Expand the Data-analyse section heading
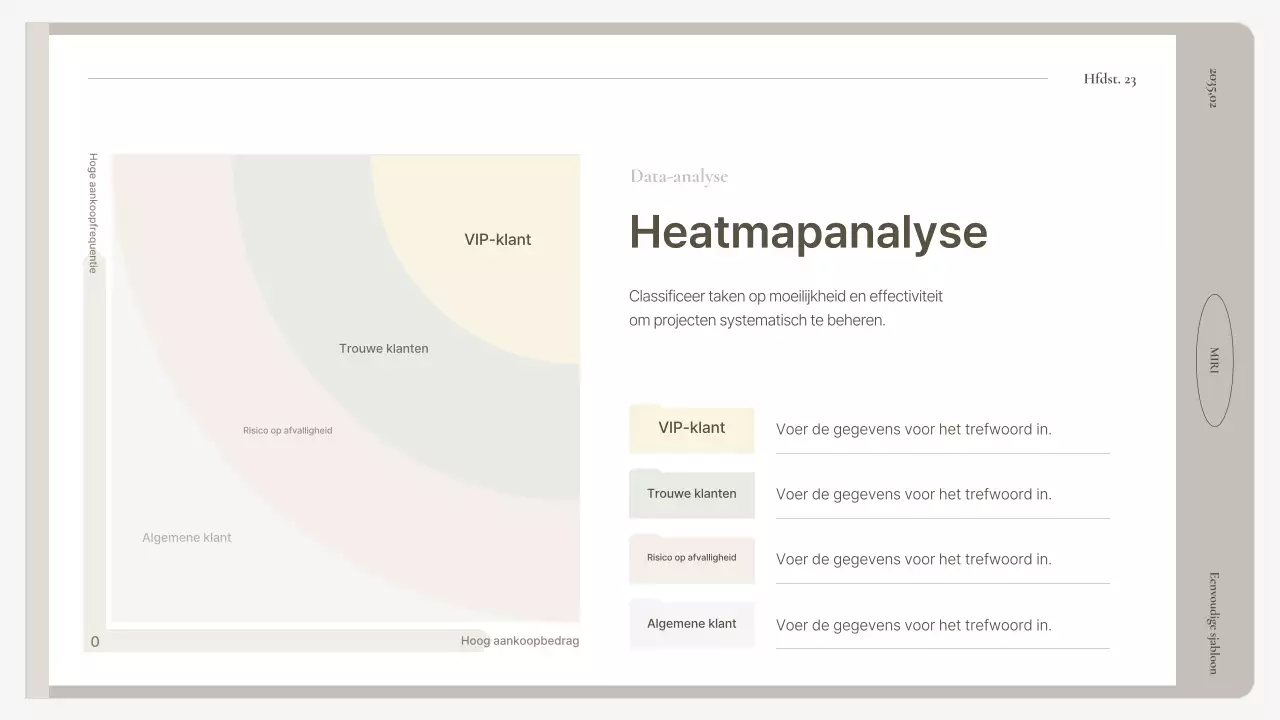This screenshot has height=720, width=1280. (x=678, y=176)
